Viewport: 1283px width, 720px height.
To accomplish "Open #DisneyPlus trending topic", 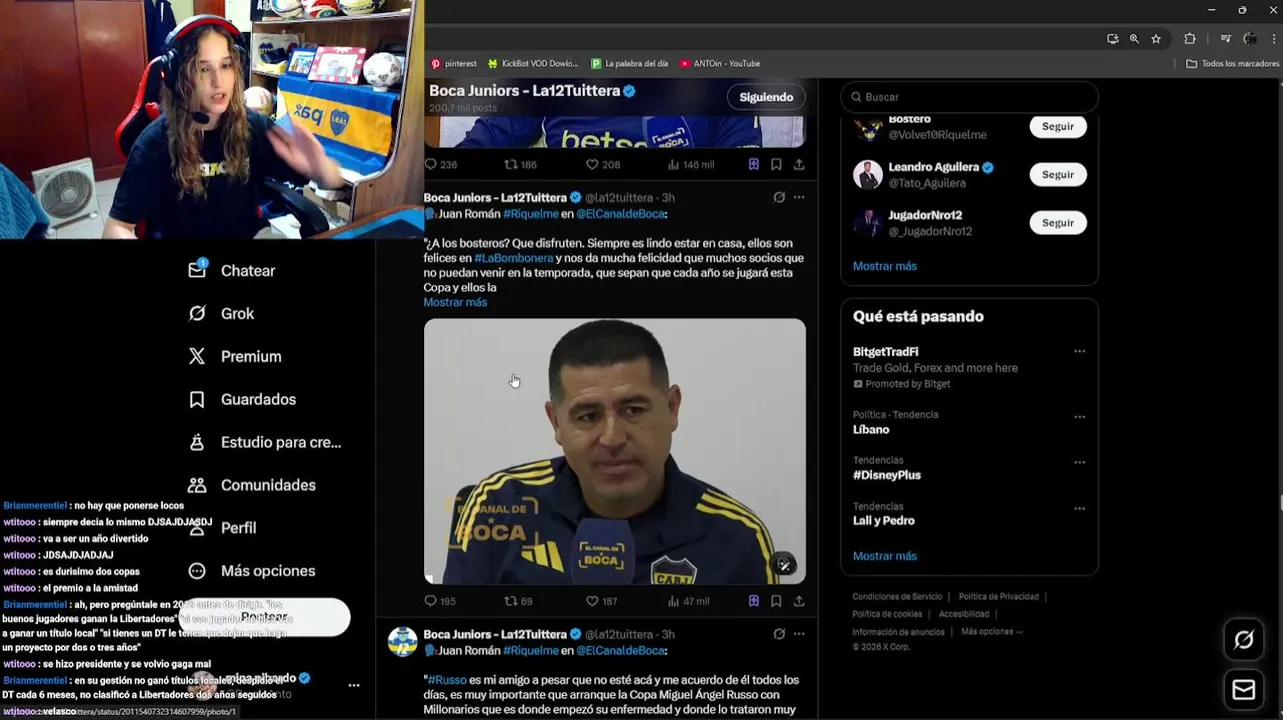I will click(887, 475).
